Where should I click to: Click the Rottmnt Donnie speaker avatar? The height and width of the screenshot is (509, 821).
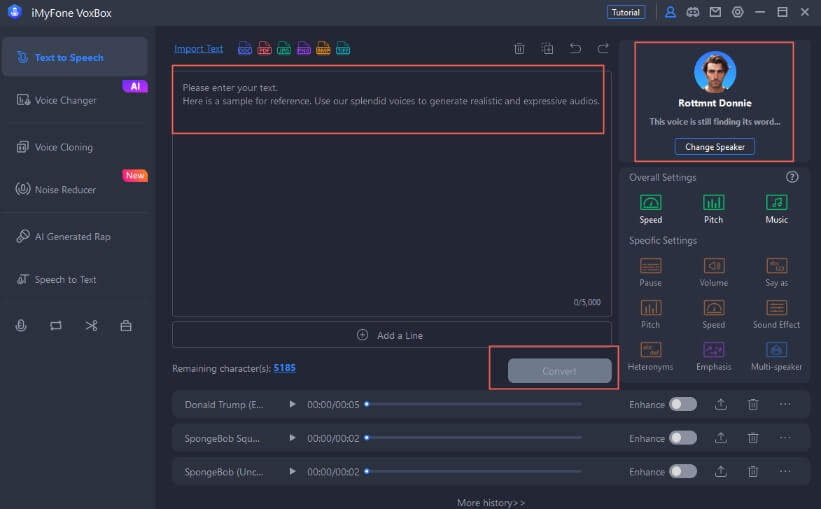pyautogui.click(x=715, y=72)
